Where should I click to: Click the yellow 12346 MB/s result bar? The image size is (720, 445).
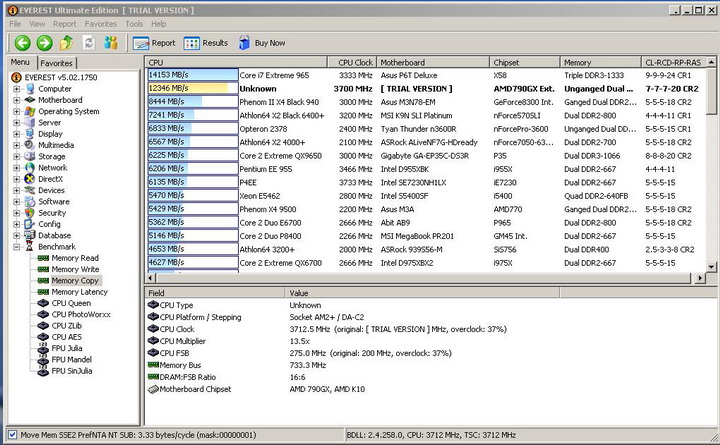193,88
